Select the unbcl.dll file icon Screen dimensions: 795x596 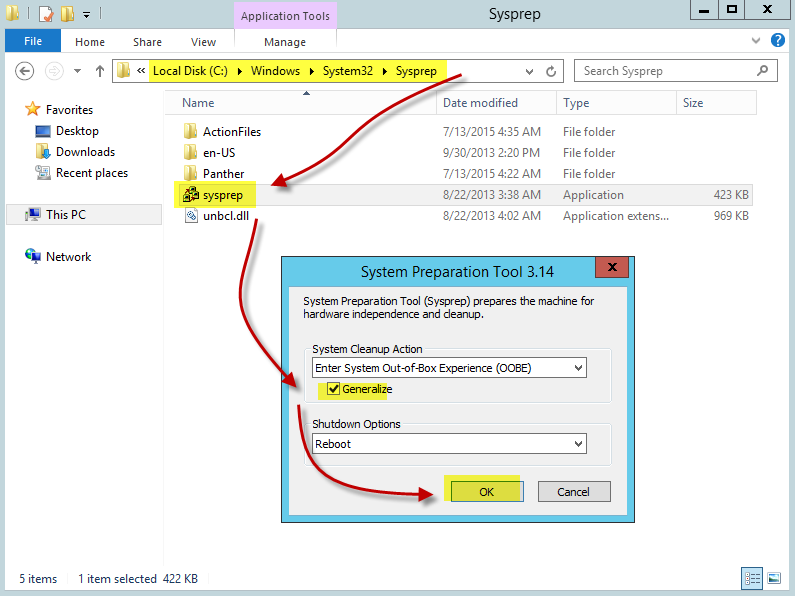click(191, 215)
